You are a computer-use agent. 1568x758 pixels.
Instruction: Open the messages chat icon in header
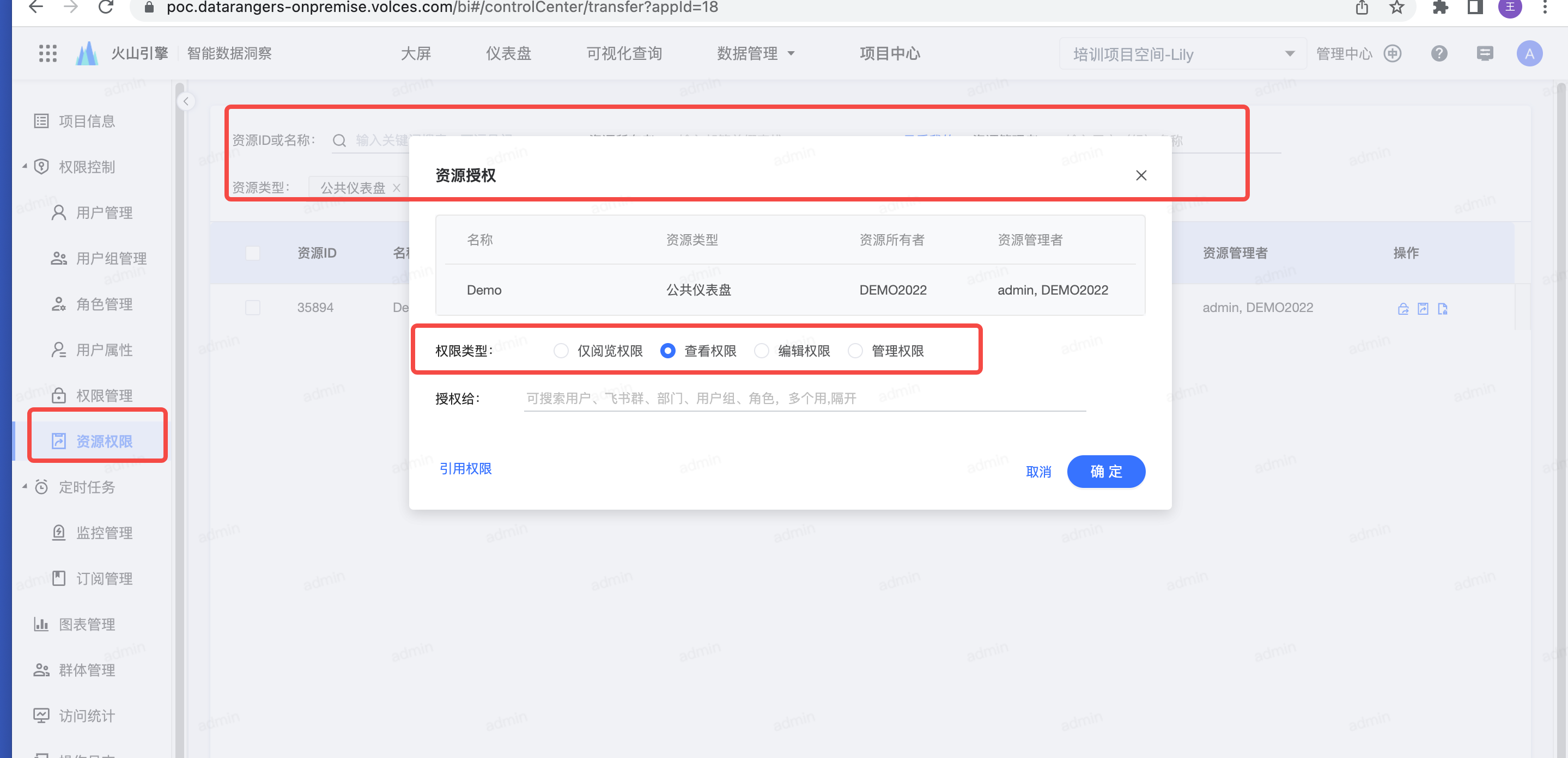point(1485,53)
